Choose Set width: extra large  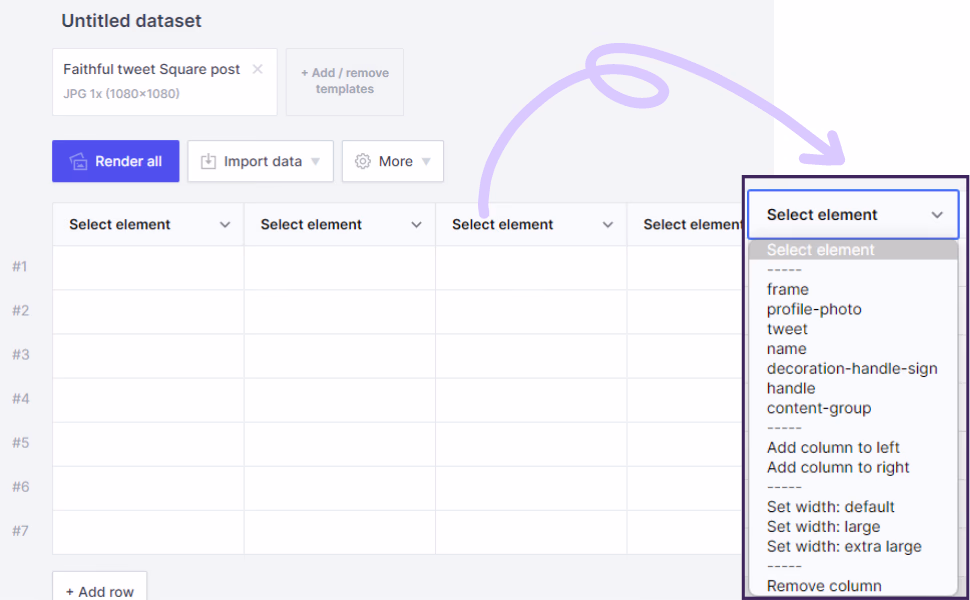[x=844, y=546]
